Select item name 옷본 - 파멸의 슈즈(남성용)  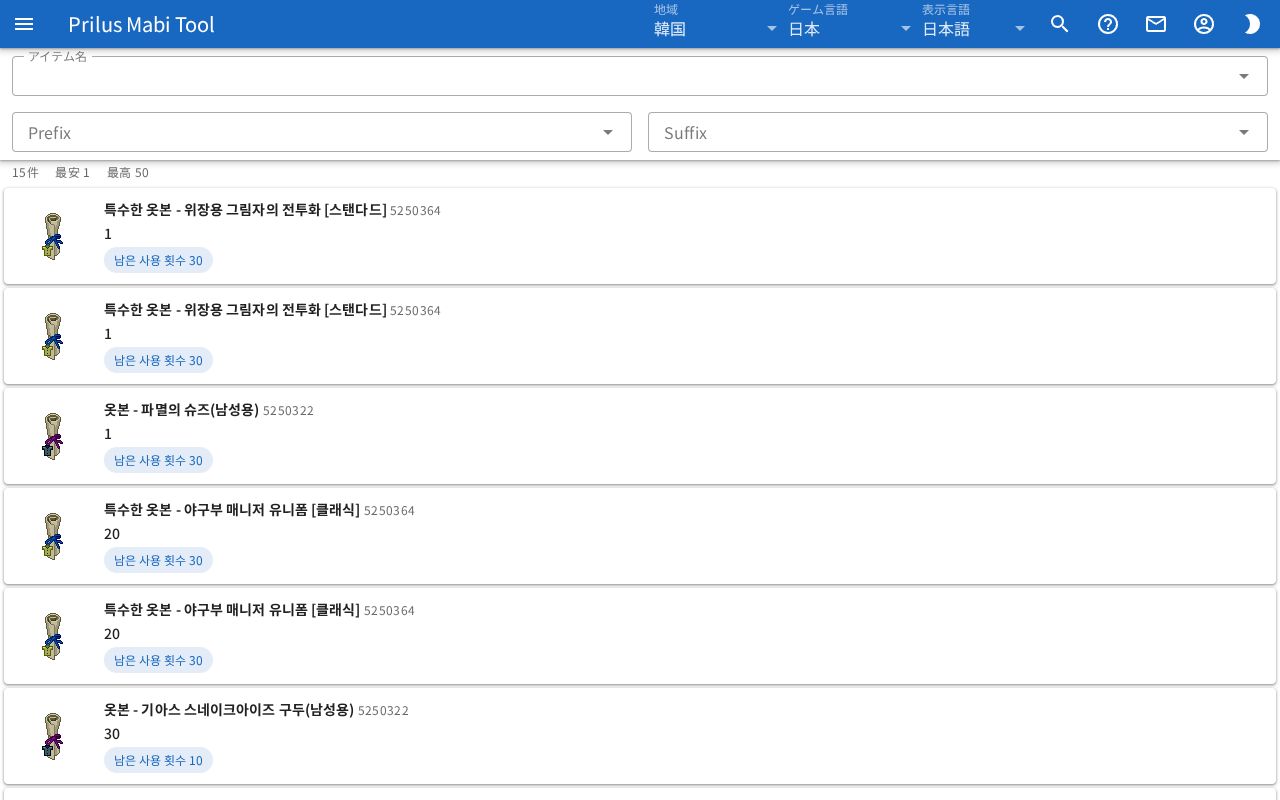(x=181, y=410)
